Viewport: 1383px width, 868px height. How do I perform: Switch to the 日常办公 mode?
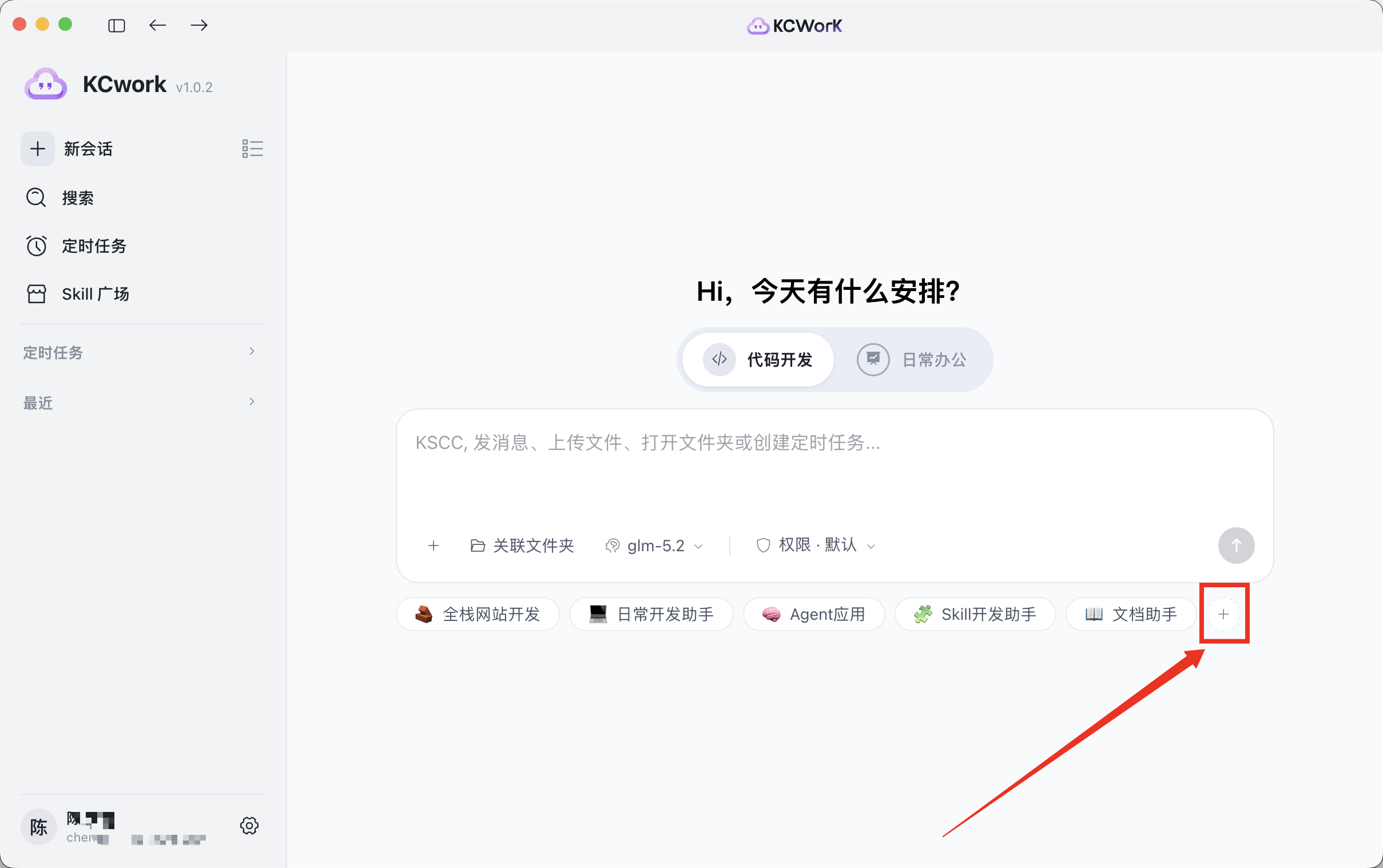click(912, 360)
